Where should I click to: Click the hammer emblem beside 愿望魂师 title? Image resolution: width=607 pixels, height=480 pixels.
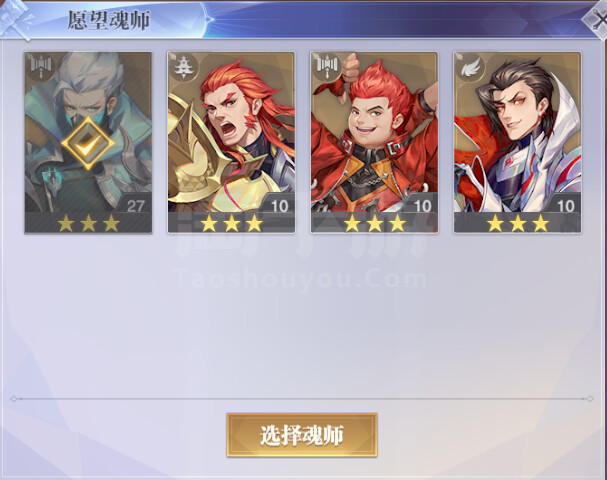15,20
